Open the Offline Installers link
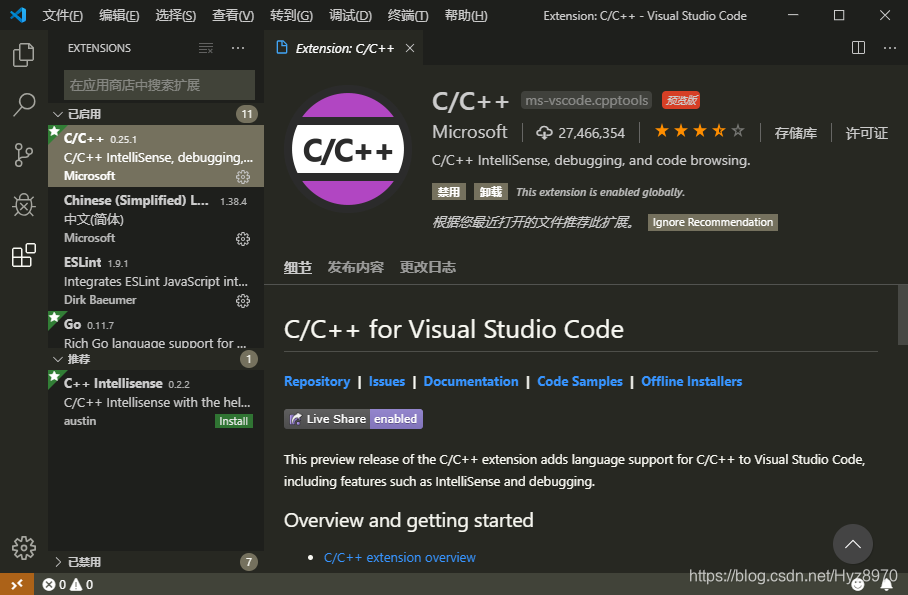The image size is (908, 595). 691,381
